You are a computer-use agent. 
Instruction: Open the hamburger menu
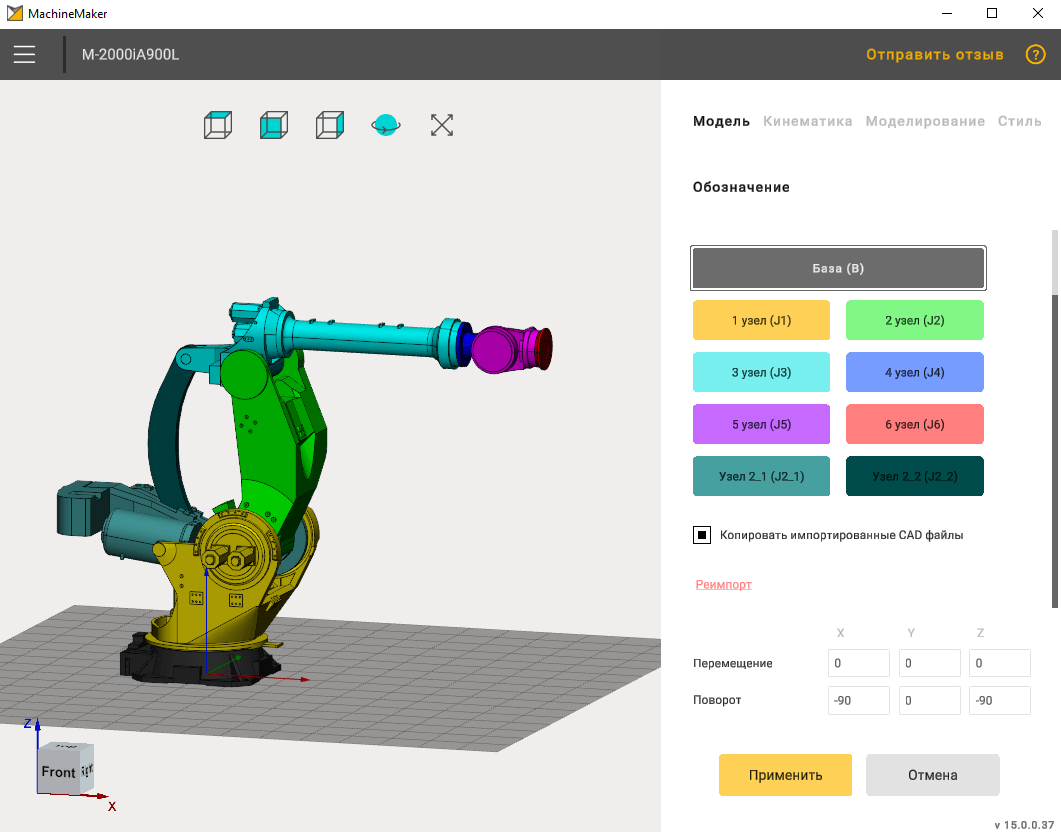[x=25, y=54]
